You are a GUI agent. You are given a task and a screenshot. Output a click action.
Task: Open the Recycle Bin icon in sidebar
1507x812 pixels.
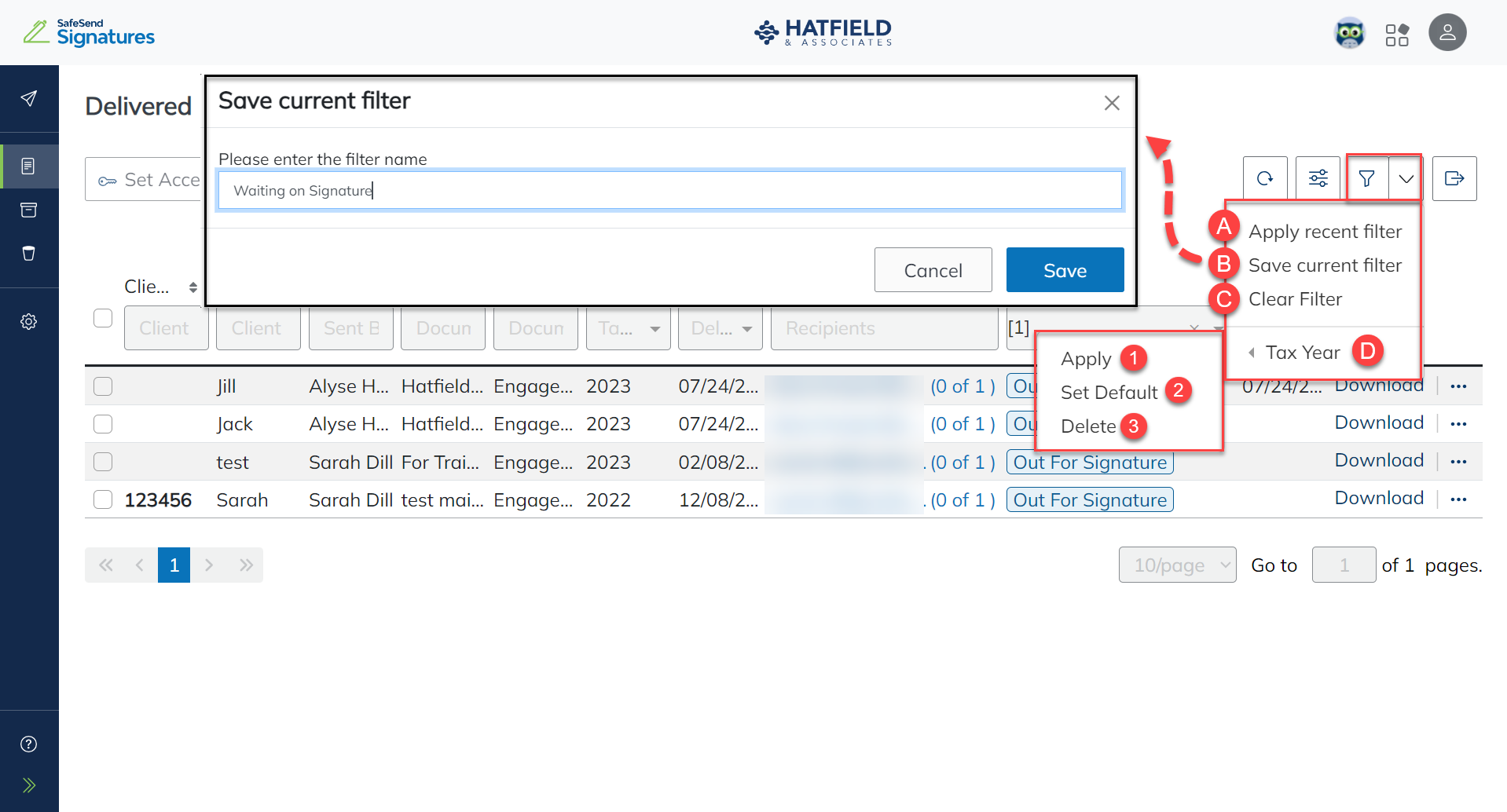[x=29, y=253]
